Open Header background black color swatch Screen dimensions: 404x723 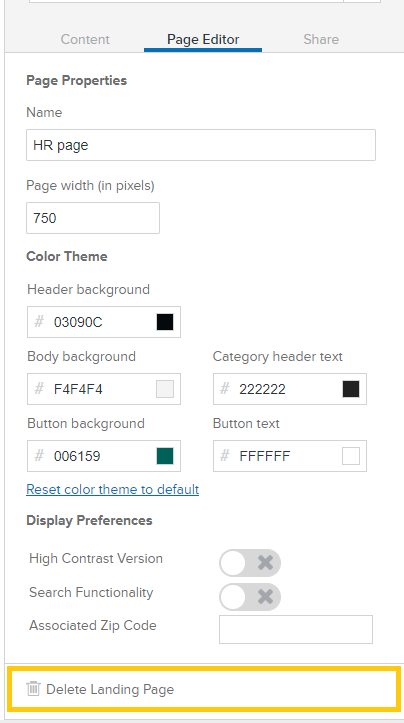click(165, 322)
